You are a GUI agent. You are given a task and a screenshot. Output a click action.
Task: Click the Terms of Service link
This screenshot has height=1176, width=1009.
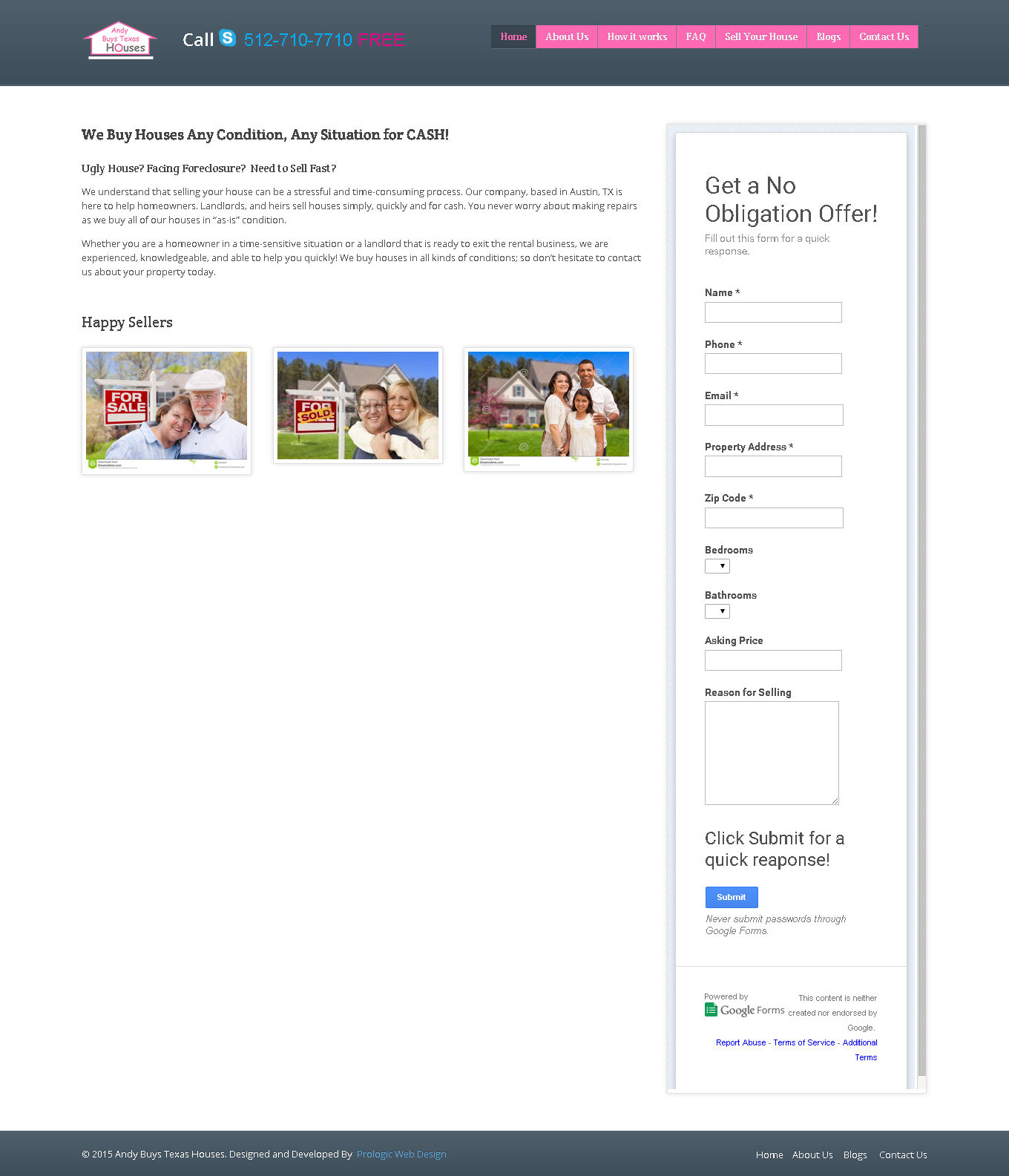point(803,1042)
